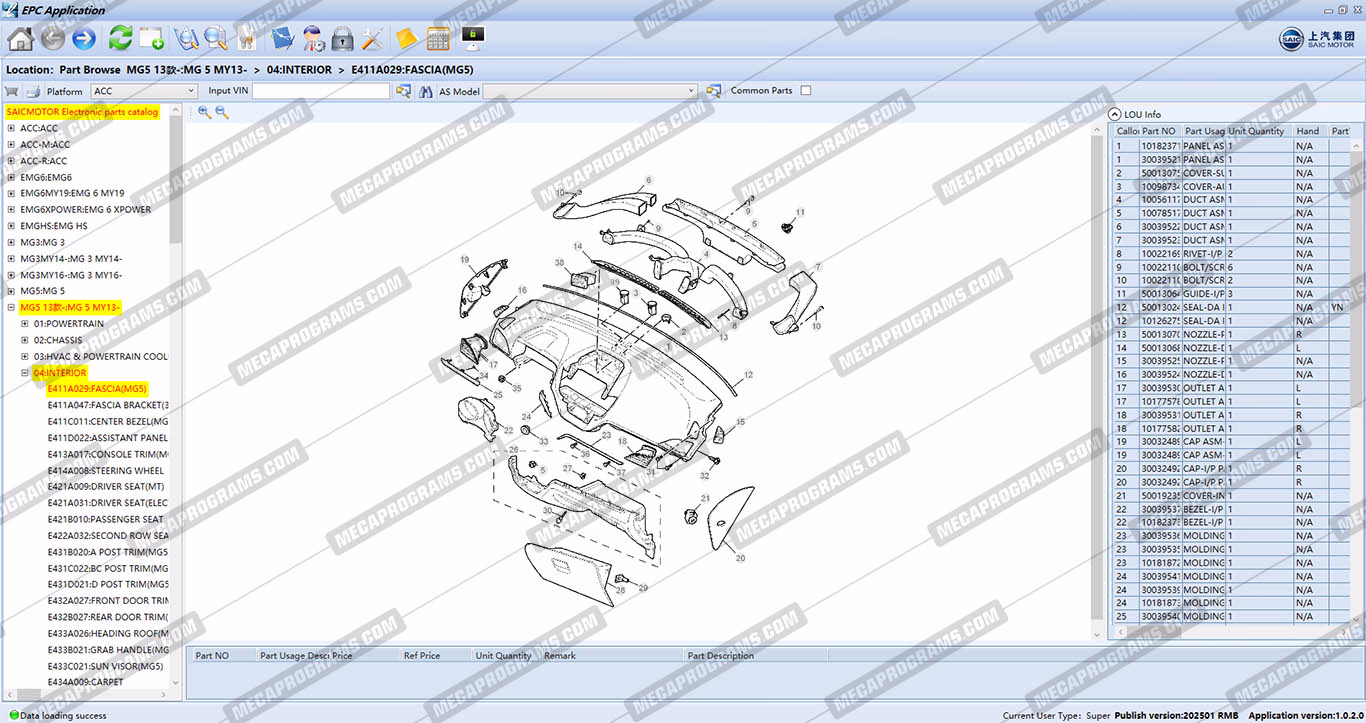Expand the 01:POWERTRAIN node
This screenshot has height=723, width=1366.
(25, 324)
